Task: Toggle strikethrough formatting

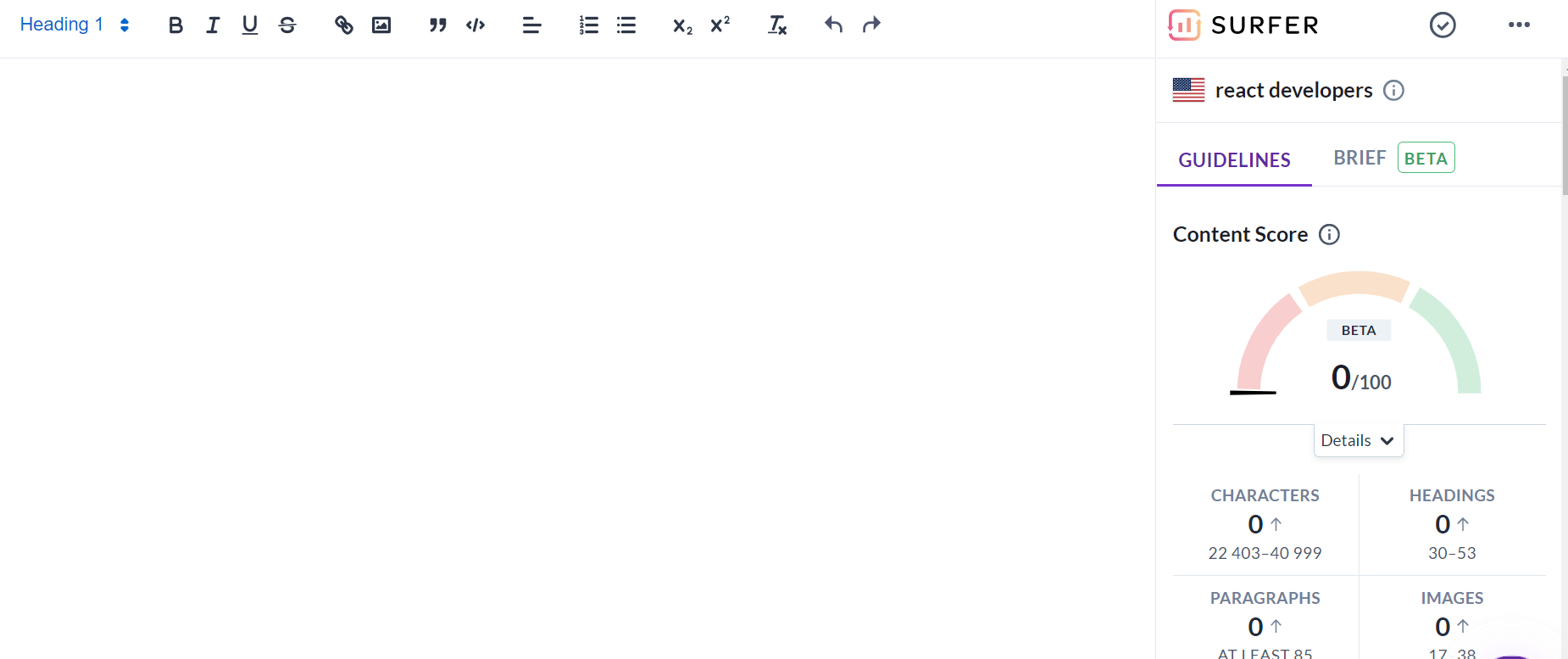Action: (x=287, y=25)
